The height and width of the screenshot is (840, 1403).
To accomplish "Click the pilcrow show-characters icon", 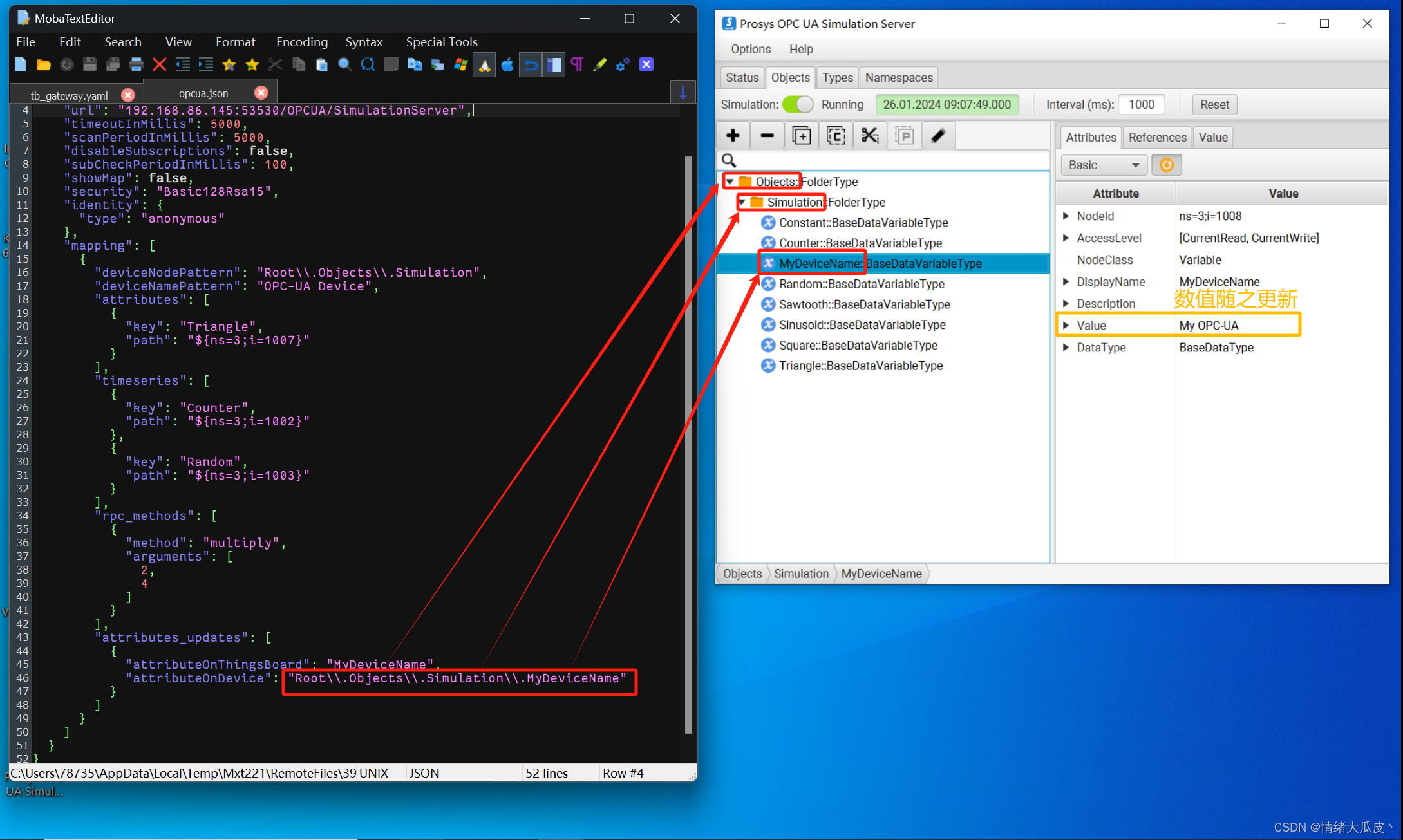I will point(577,65).
